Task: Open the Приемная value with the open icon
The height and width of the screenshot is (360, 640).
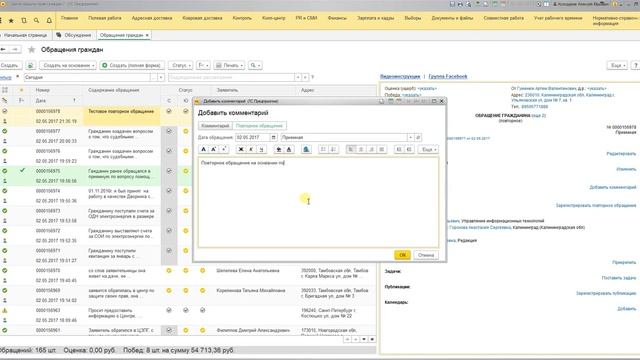Action: (x=418, y=138)
